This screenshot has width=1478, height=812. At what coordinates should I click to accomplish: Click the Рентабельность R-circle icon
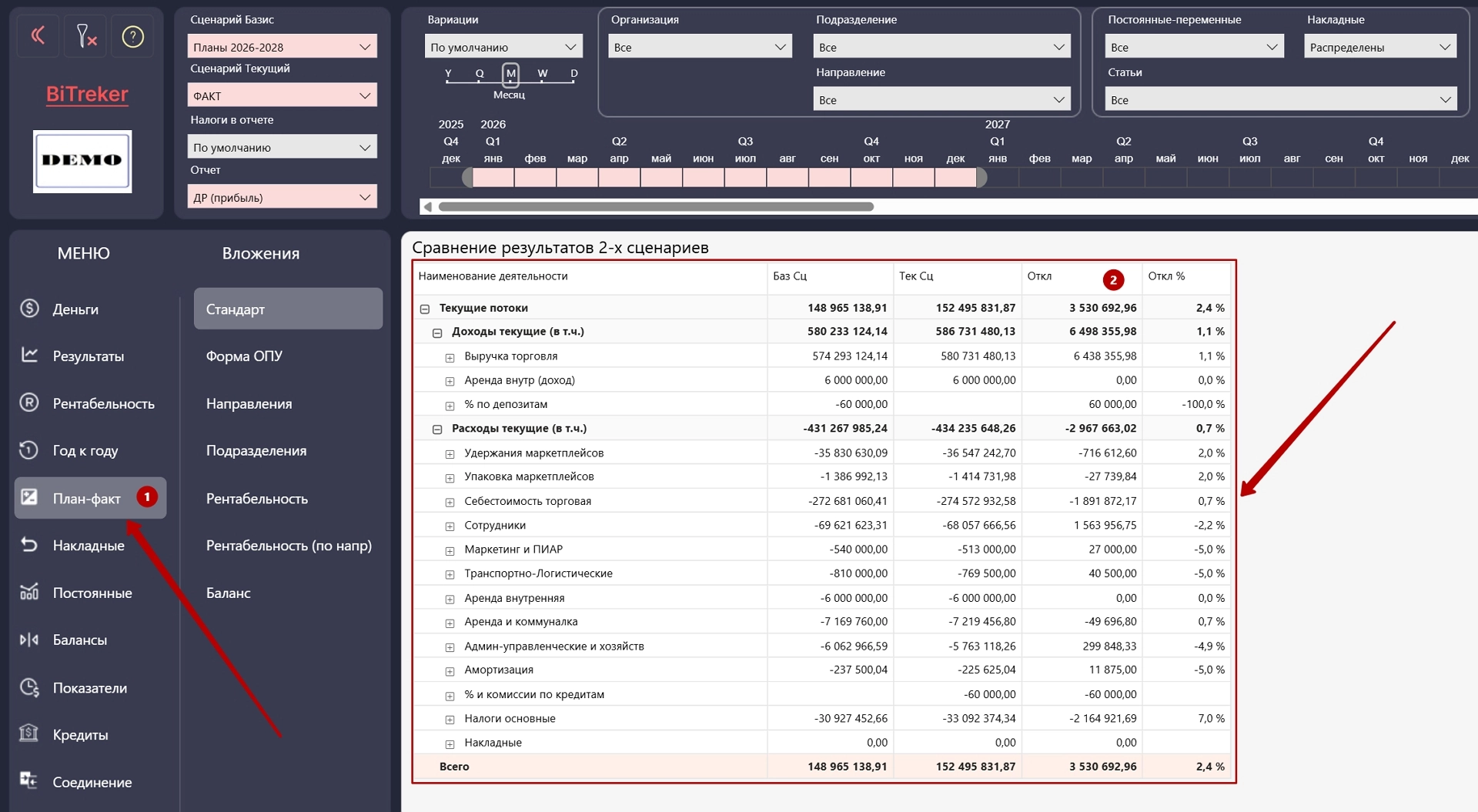pos(29,403)
